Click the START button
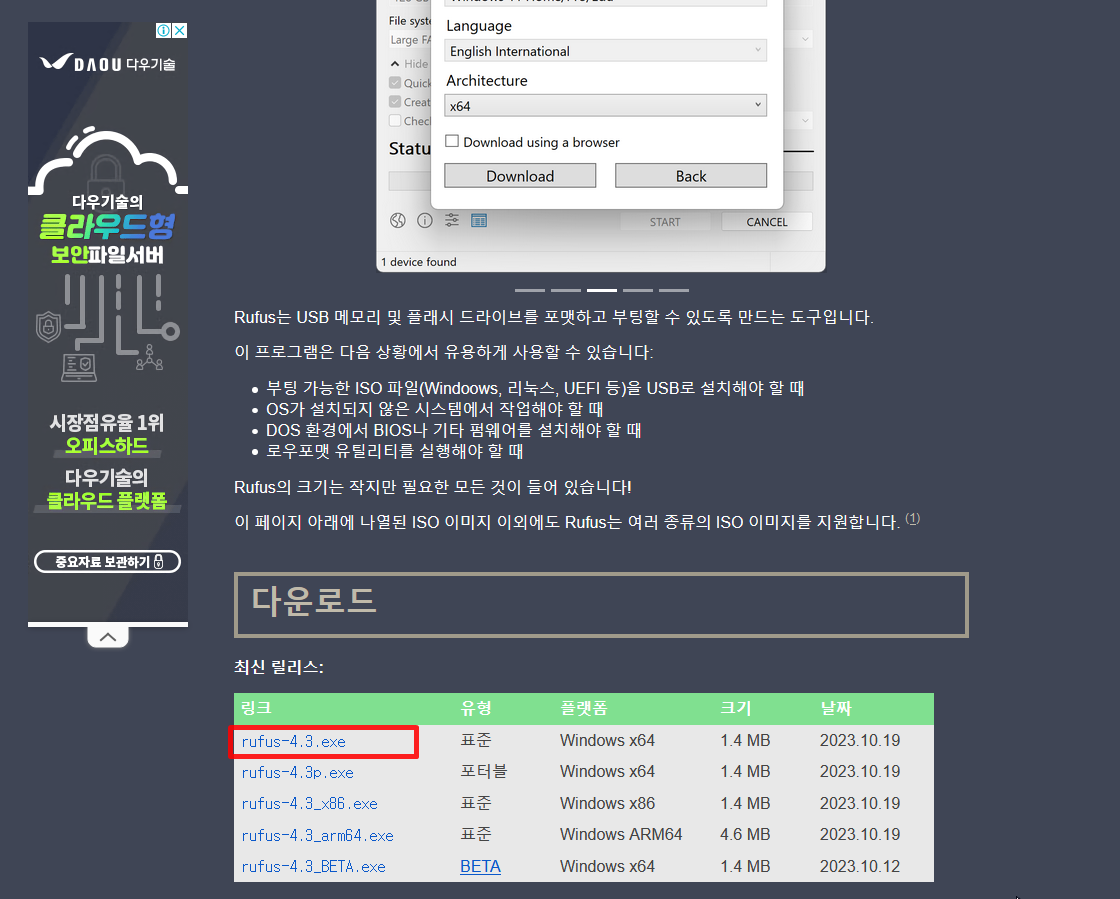This screenshot has width=1120, height=899. [665, 222]
